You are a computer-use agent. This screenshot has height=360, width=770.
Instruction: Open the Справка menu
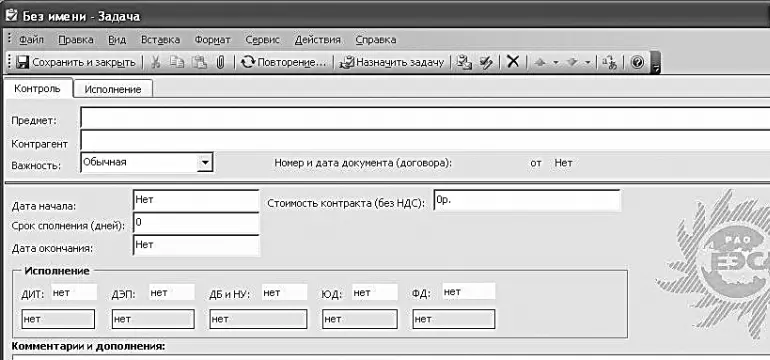[376, 40]
